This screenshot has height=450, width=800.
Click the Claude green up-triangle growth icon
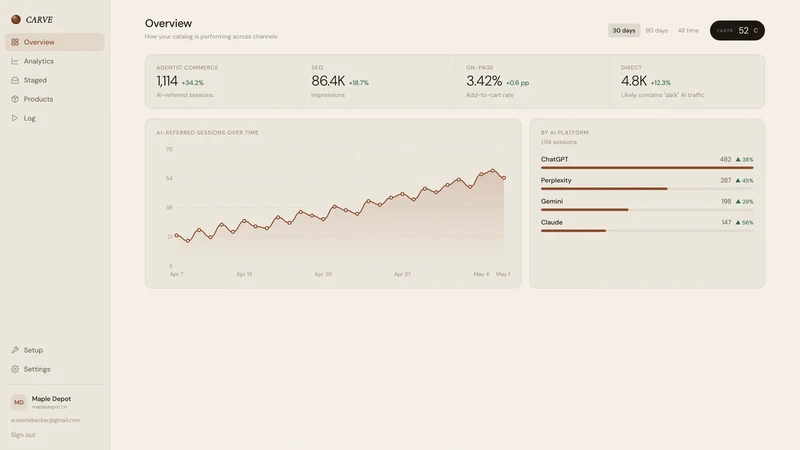pyautogui.click(x=738, y=222)
